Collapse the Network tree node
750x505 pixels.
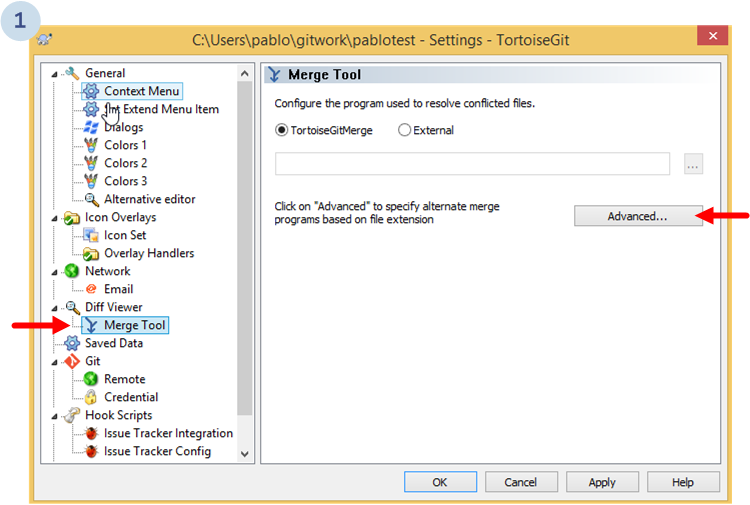pos(55,273)
